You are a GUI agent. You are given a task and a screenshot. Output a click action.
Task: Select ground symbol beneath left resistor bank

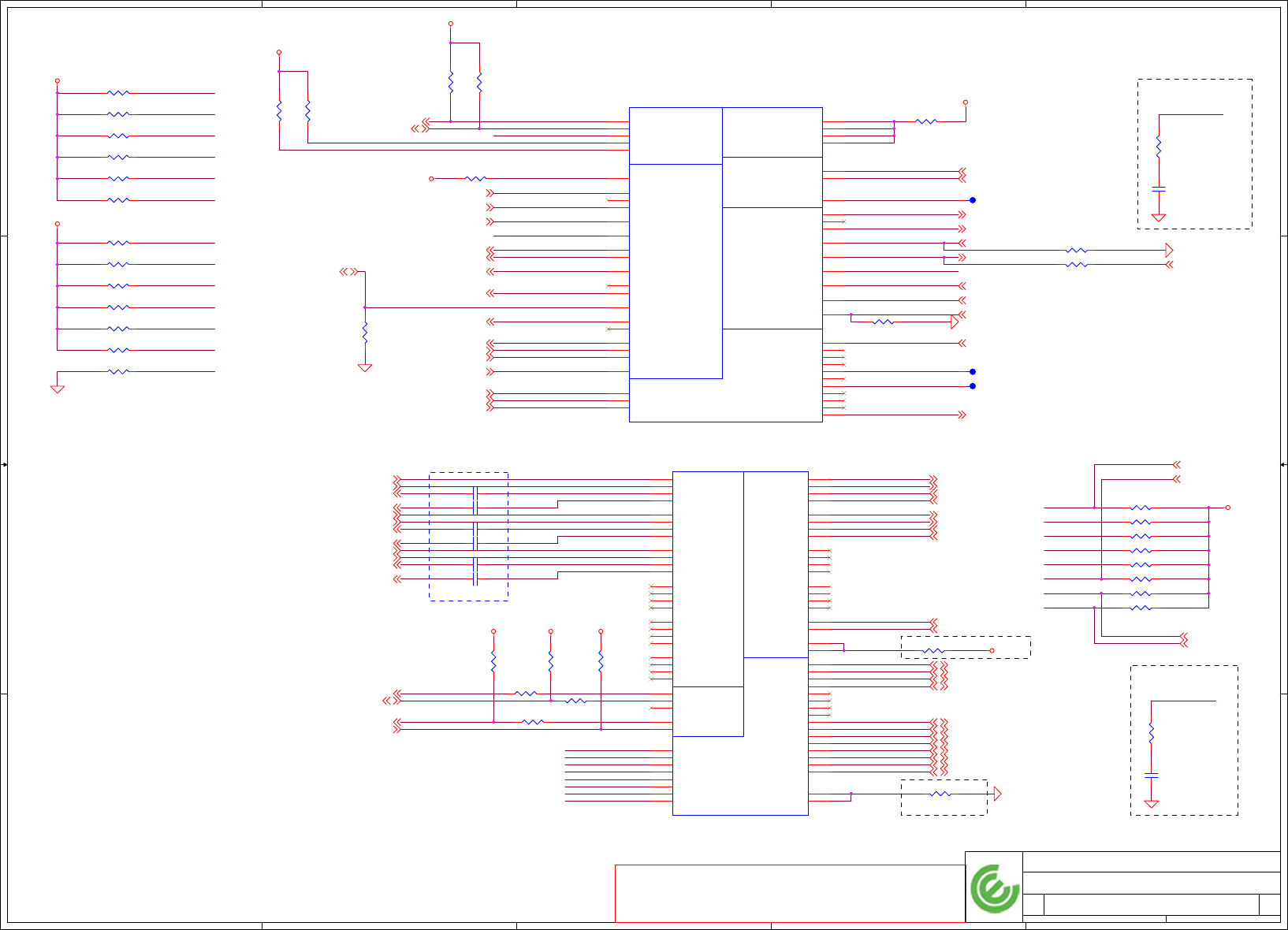coord(58,389)
